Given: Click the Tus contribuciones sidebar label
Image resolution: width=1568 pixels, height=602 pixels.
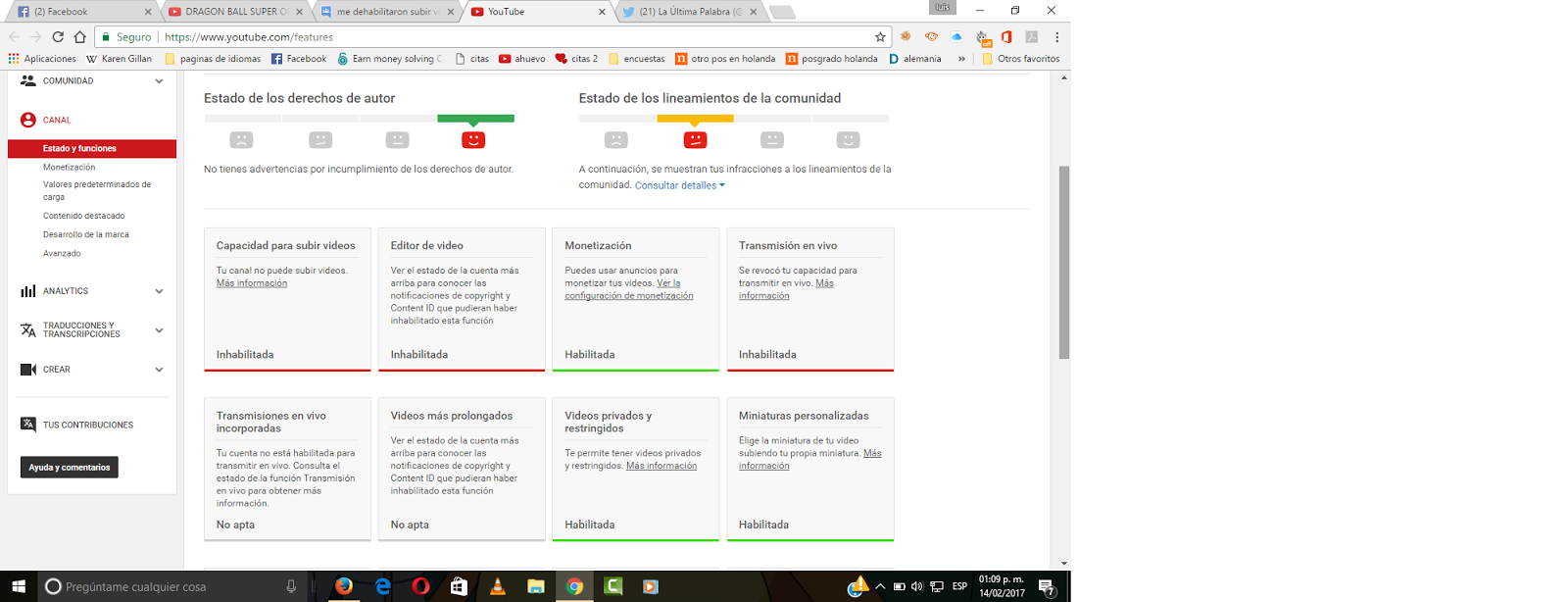Looking at the screenshot, I should pos(87,425).
